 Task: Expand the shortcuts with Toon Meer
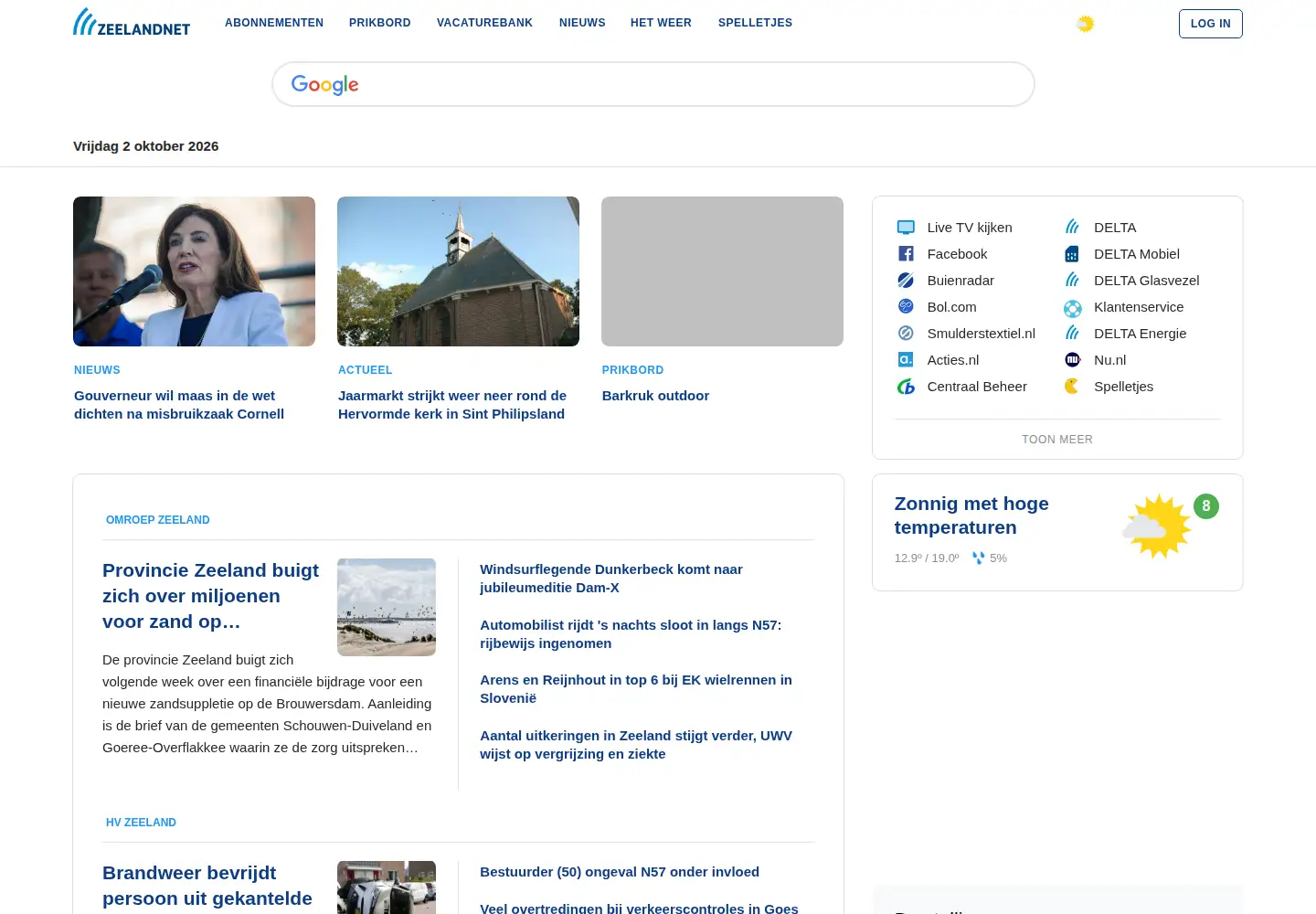pyautogui.click(x=1057, y=440)
